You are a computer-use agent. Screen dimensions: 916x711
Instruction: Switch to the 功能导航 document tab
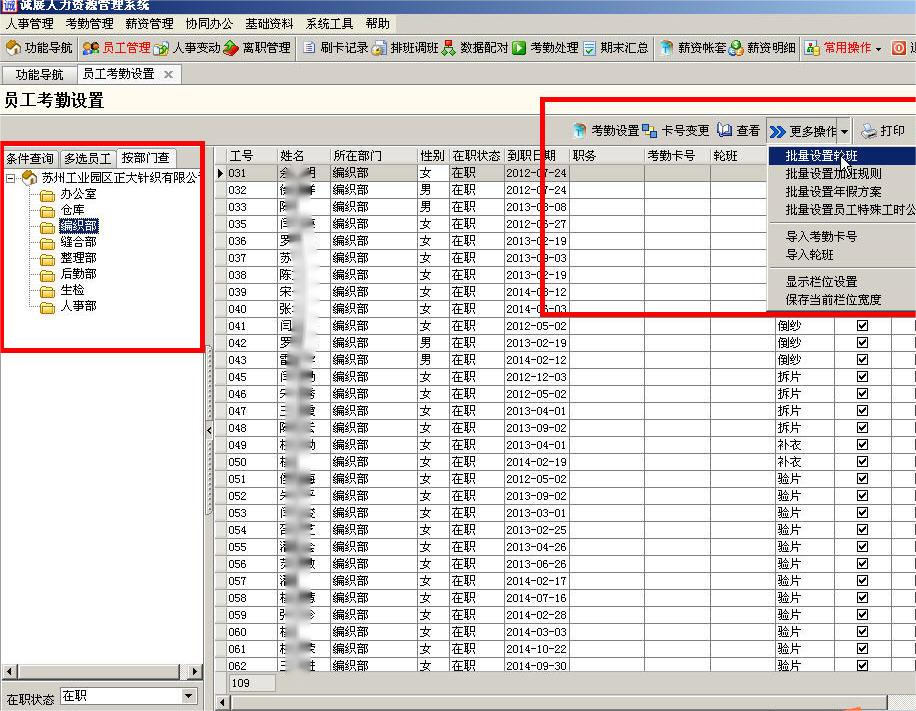pyautogui.click(x=39, y=74)
